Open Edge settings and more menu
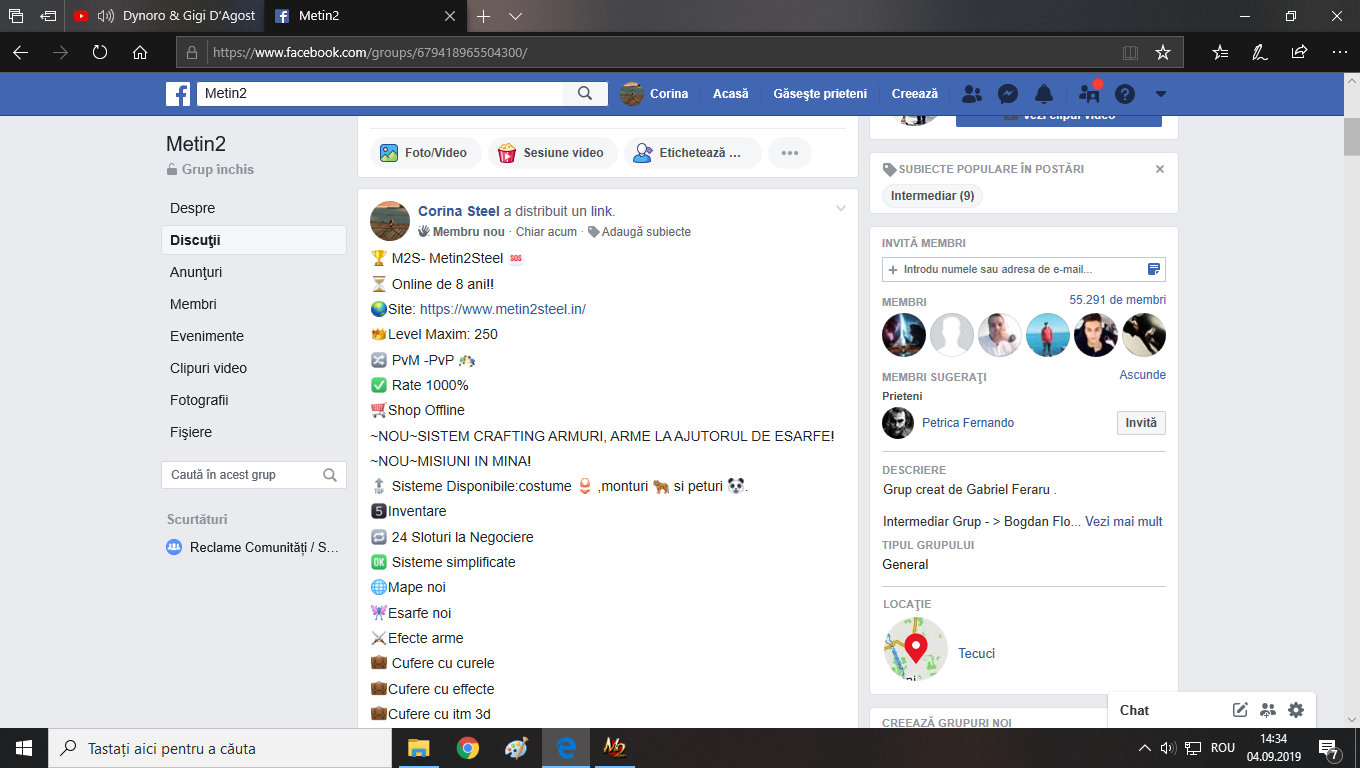1360x768 pixels. [1339, 52]
